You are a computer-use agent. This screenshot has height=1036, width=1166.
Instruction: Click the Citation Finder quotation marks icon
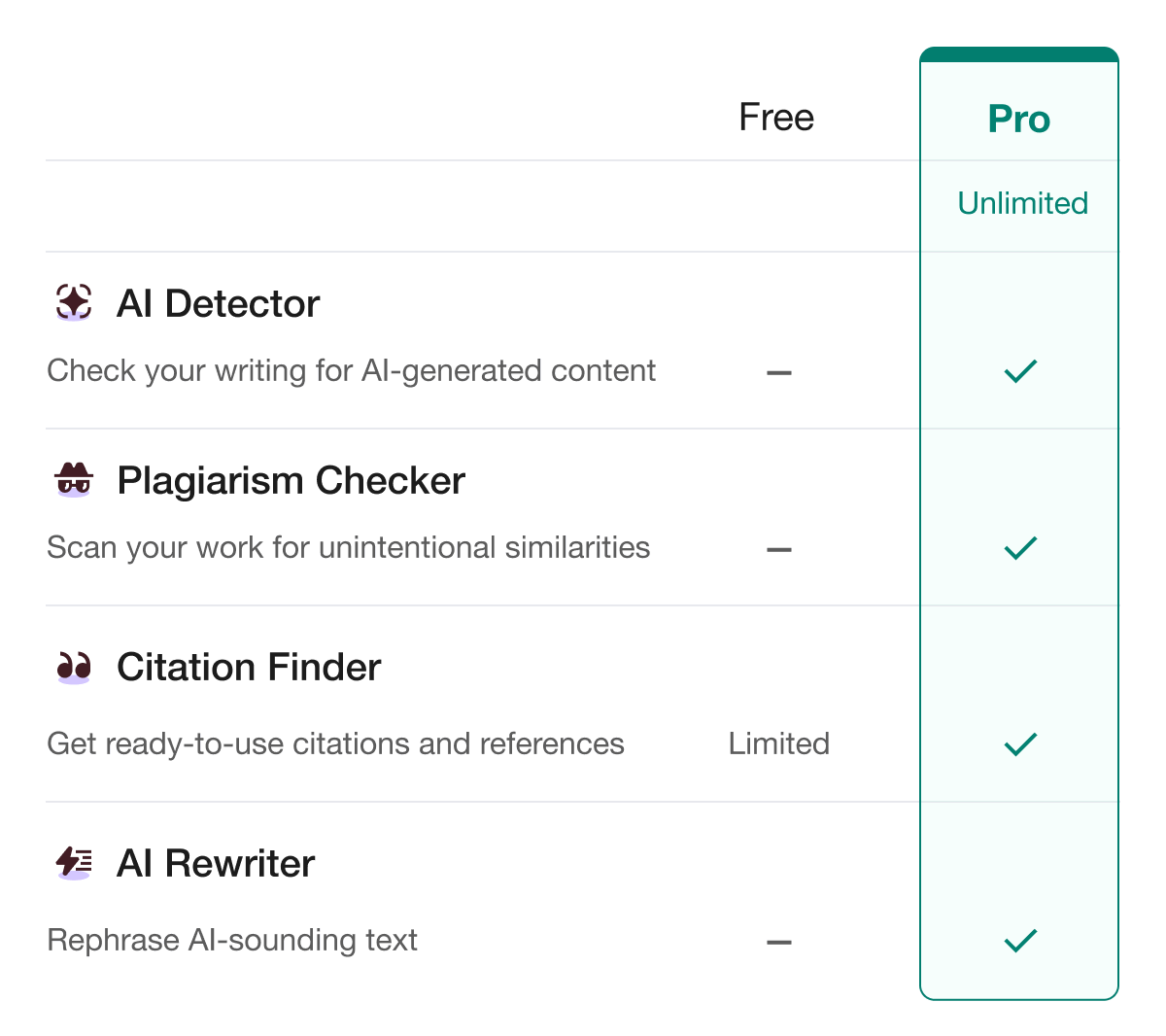[x=74, y=667]
